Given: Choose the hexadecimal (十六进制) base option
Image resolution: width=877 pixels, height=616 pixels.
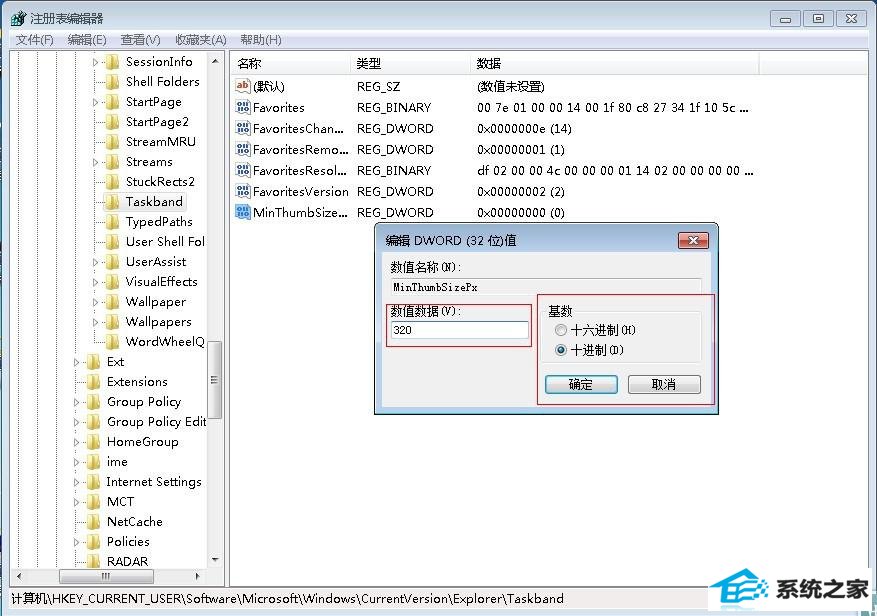Looking at the screenshot, I should coord(560,330).
